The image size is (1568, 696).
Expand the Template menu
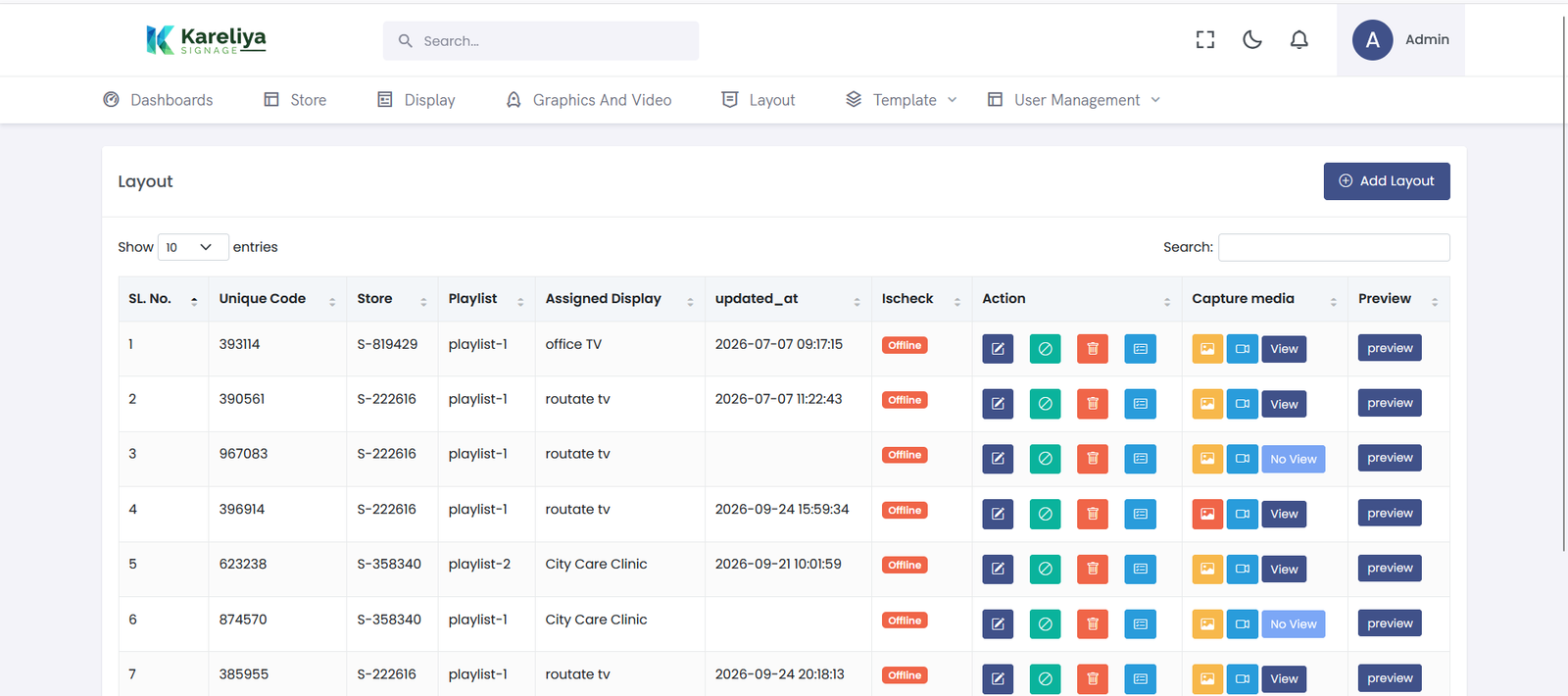(902, 100)
